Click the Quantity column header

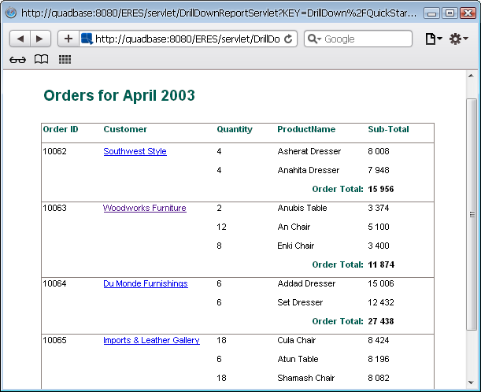[235, 129]
